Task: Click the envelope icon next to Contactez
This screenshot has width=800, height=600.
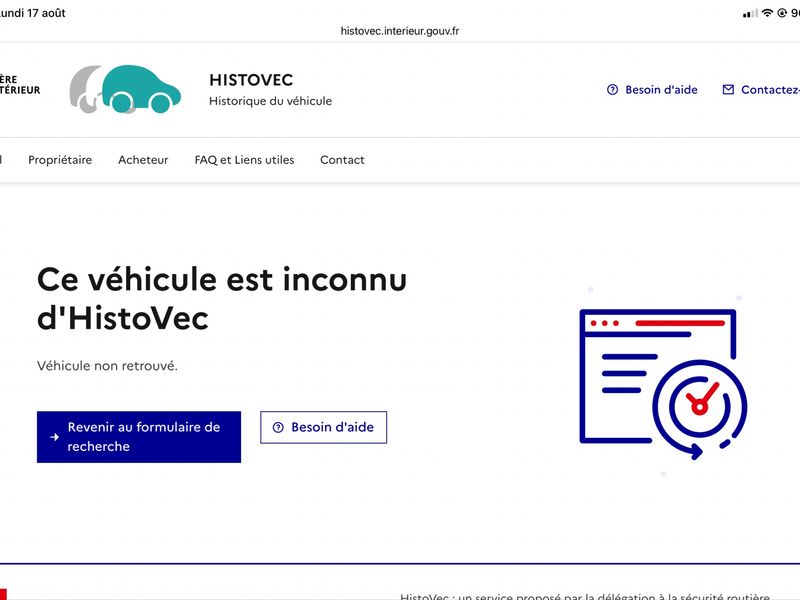Action: coord(728,90)
